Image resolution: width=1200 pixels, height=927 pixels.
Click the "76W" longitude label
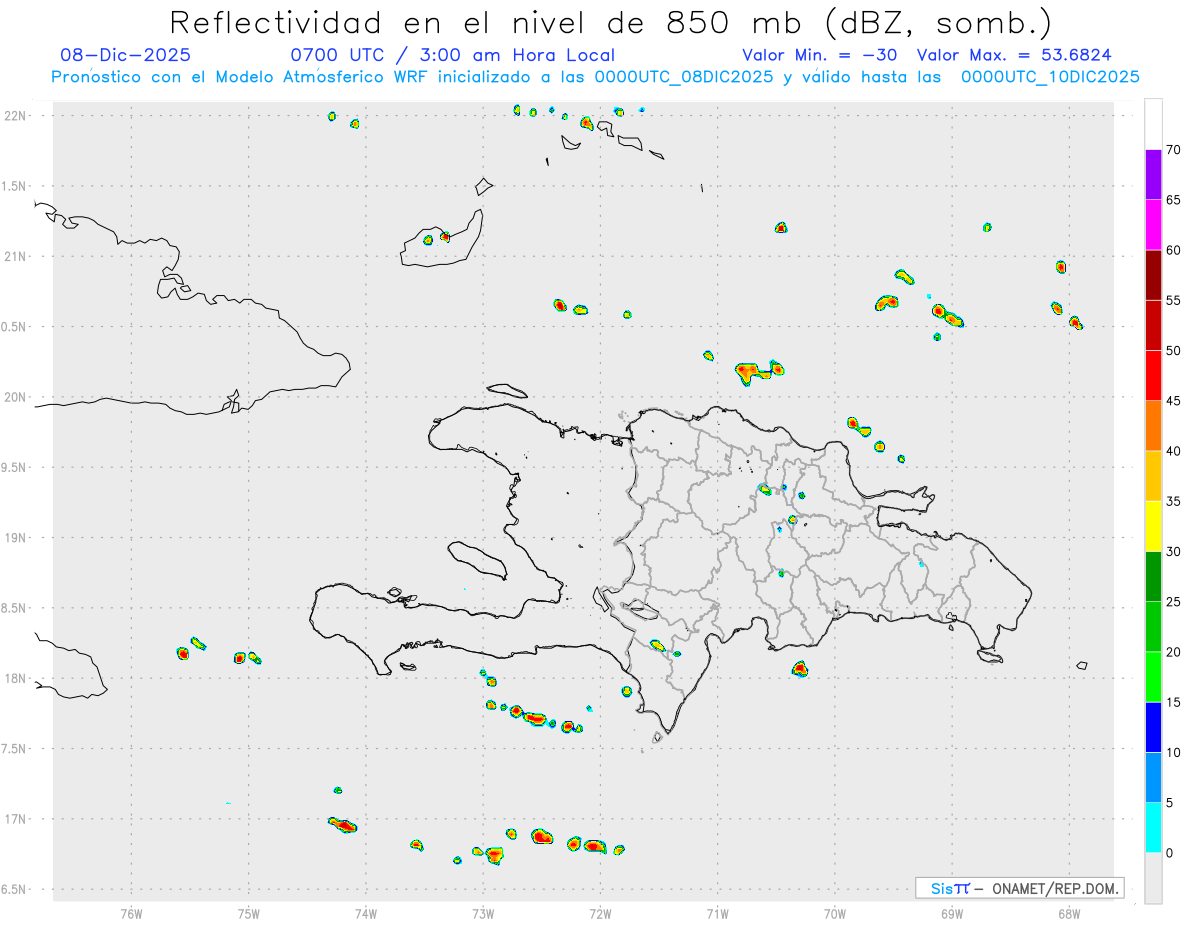pyautogui.click(x=131, y=912)
